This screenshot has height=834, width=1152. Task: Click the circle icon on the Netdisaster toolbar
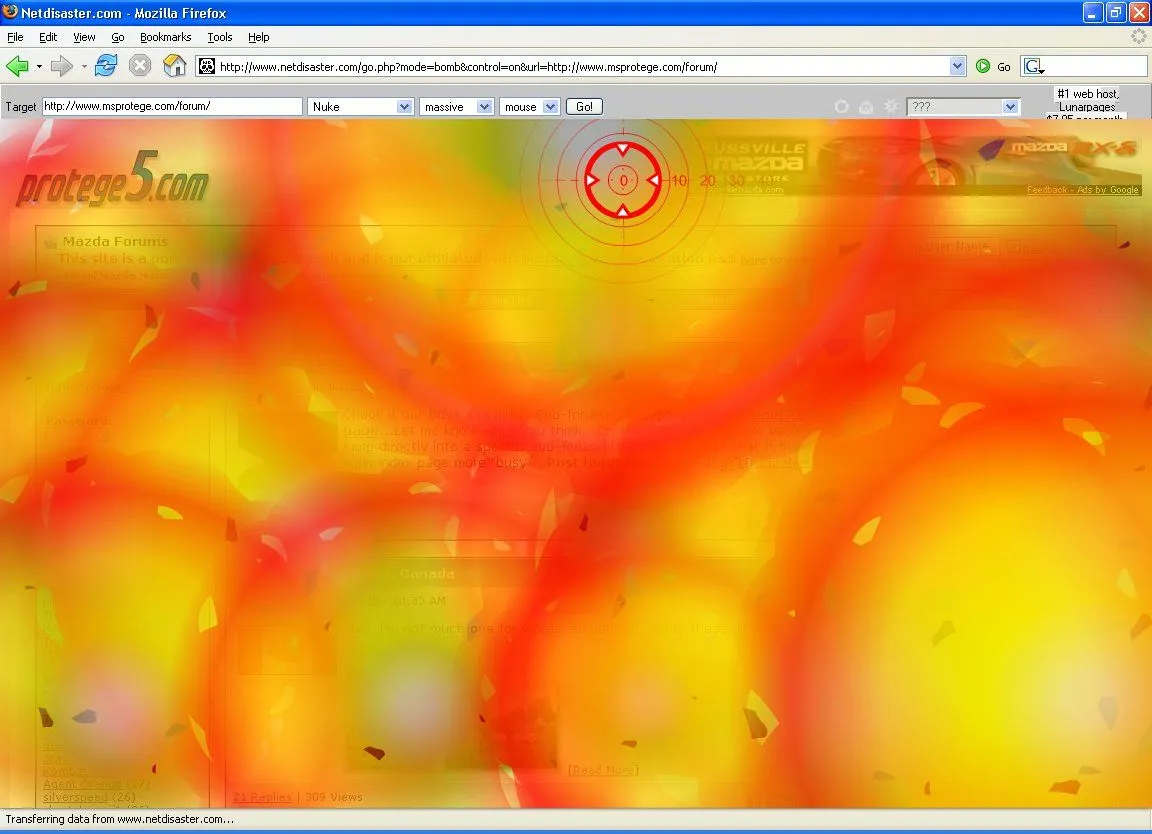point(841,106)
